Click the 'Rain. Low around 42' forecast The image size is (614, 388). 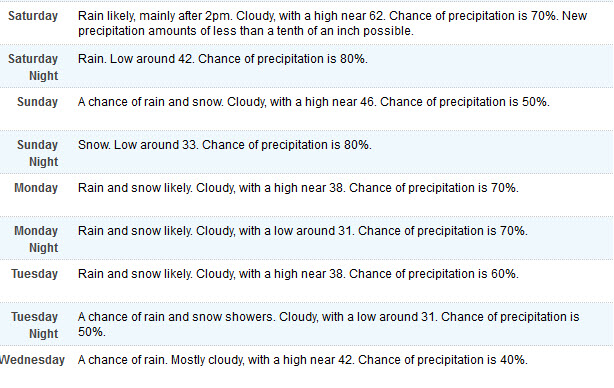coord(222,59)
